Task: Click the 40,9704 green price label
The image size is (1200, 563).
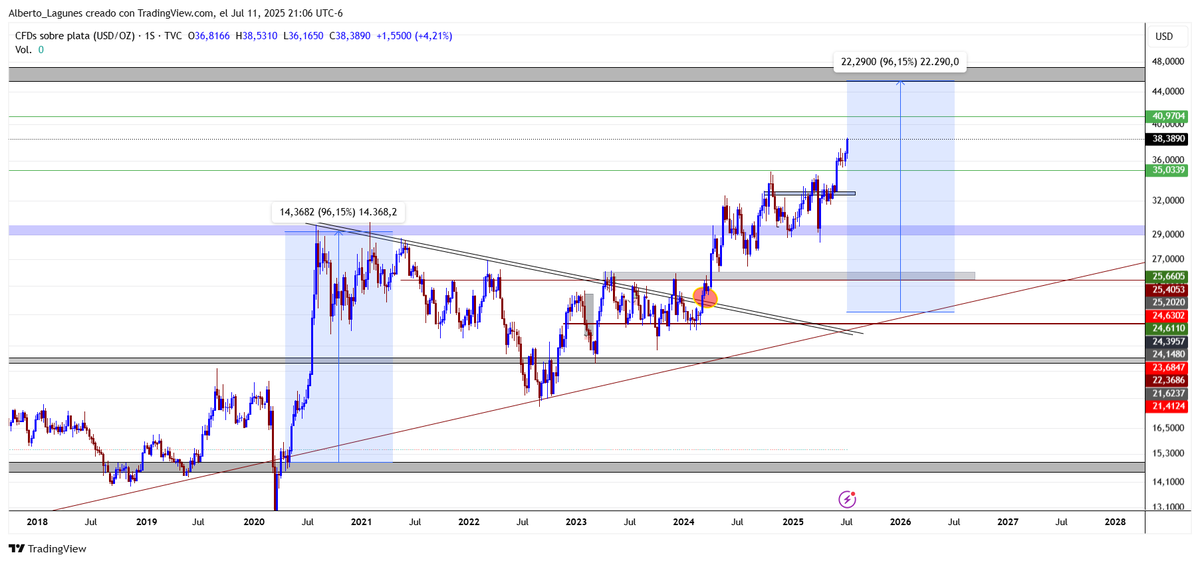Action: pyautogui.click(x=1169, y=116)
